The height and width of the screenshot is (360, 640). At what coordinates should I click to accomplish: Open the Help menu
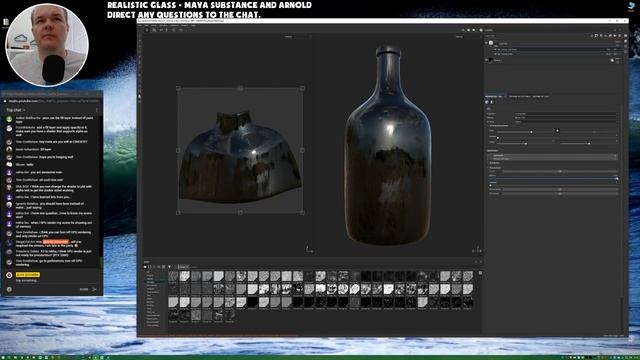point(193,25)
